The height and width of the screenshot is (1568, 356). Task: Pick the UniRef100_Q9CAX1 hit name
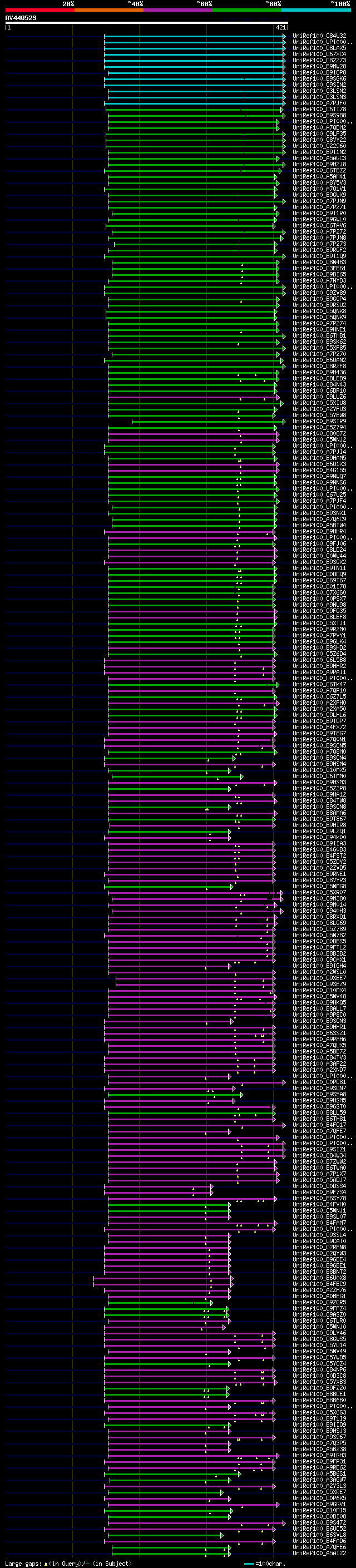click(319, 959)
